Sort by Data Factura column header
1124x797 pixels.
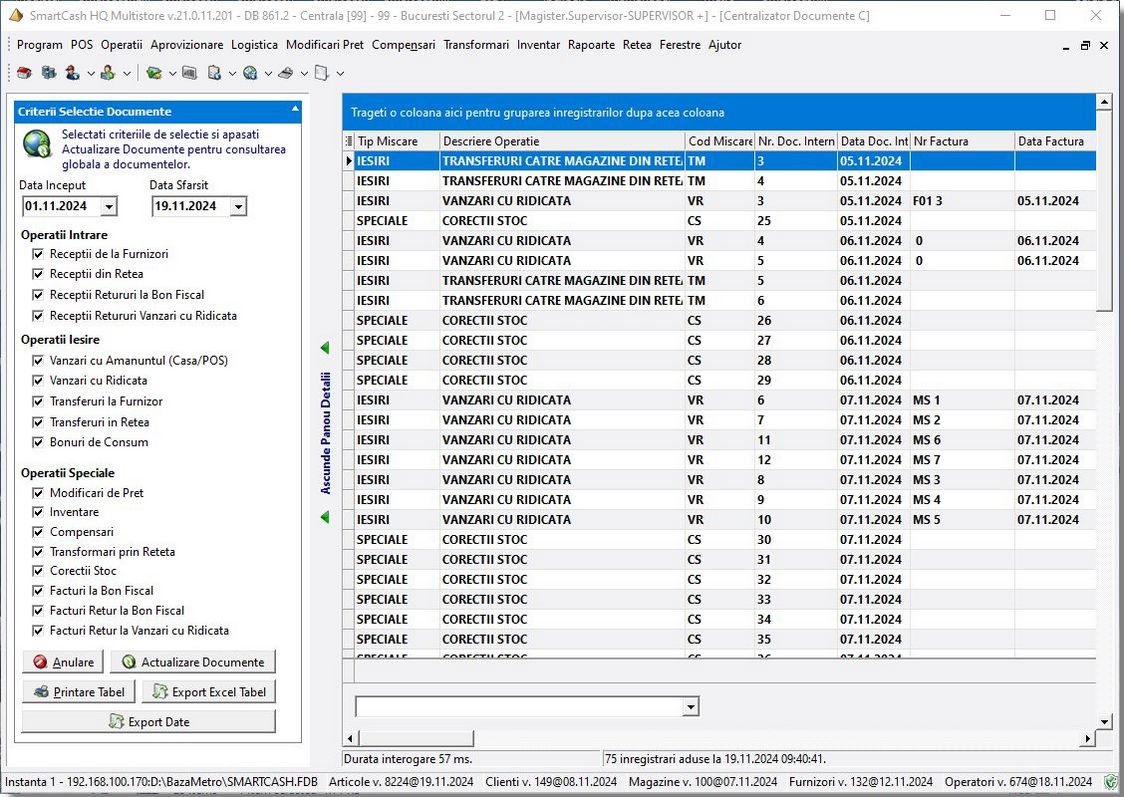click(1054, 141)
